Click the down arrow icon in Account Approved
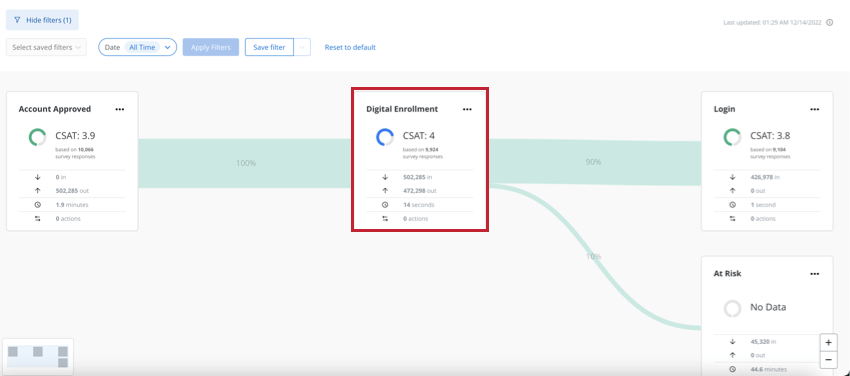The height and width of the screenshot is (376, 850). (37, 177)
